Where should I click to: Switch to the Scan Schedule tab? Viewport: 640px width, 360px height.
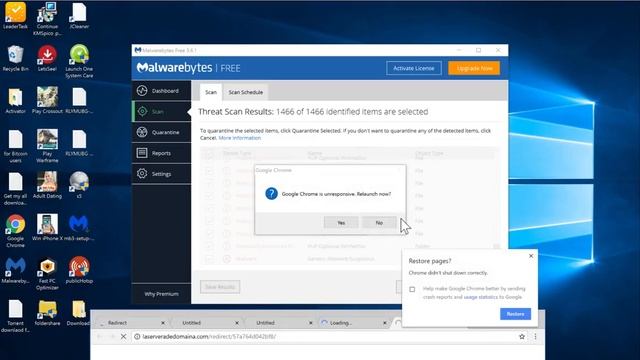(246, 92)
